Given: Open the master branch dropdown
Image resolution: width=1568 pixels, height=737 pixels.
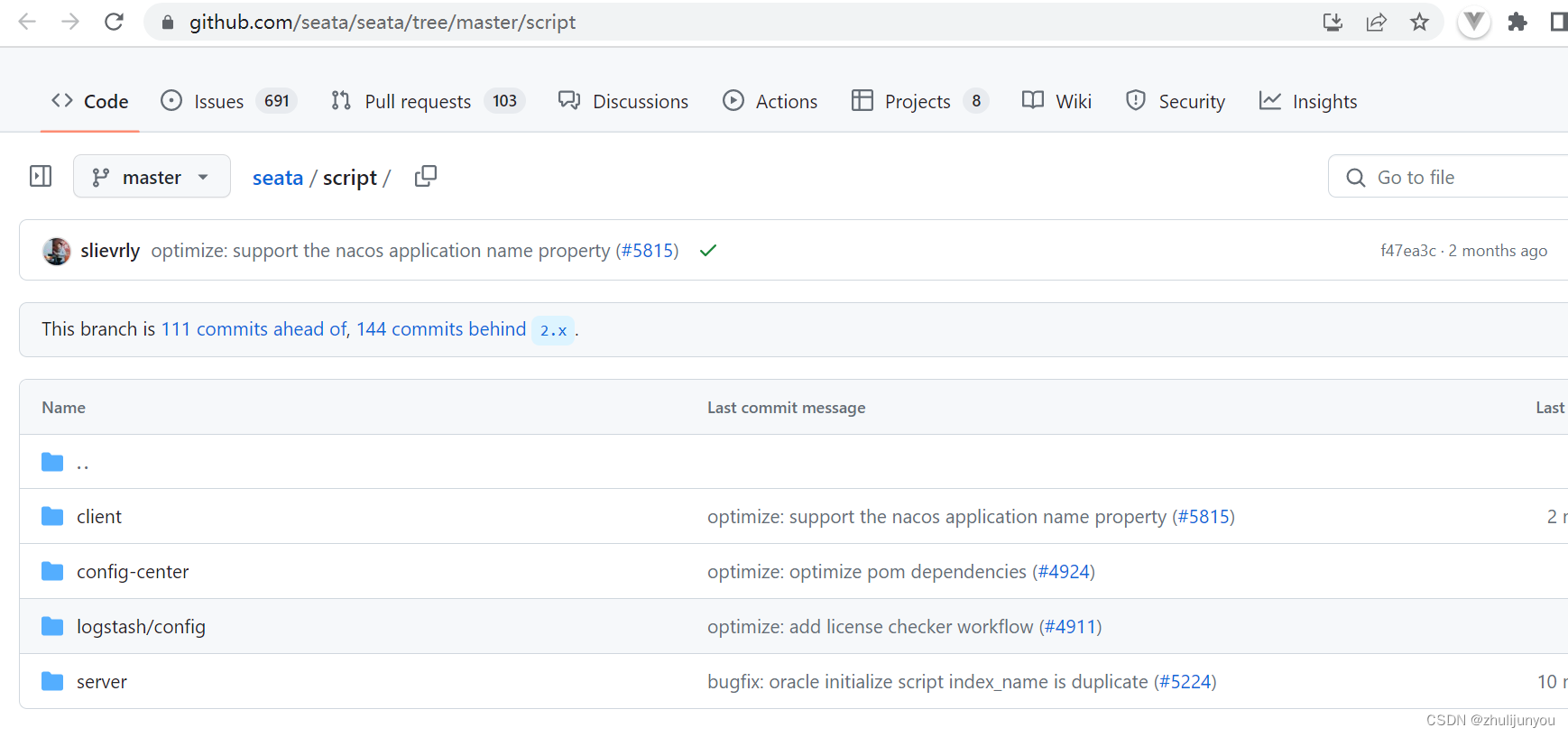Looking at the screenshot, I should pyautogui.click(x=152, y=177).
